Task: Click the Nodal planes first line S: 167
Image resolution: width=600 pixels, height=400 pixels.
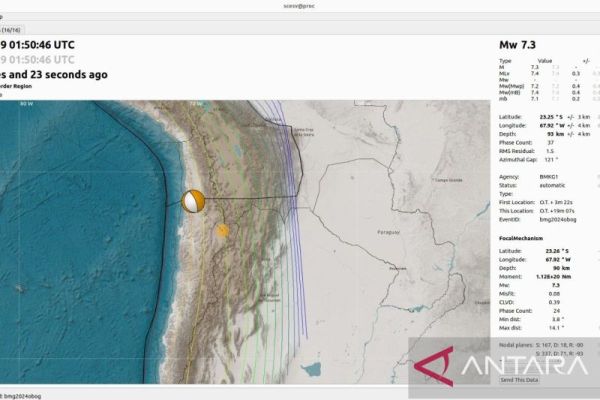Action: 559,345
